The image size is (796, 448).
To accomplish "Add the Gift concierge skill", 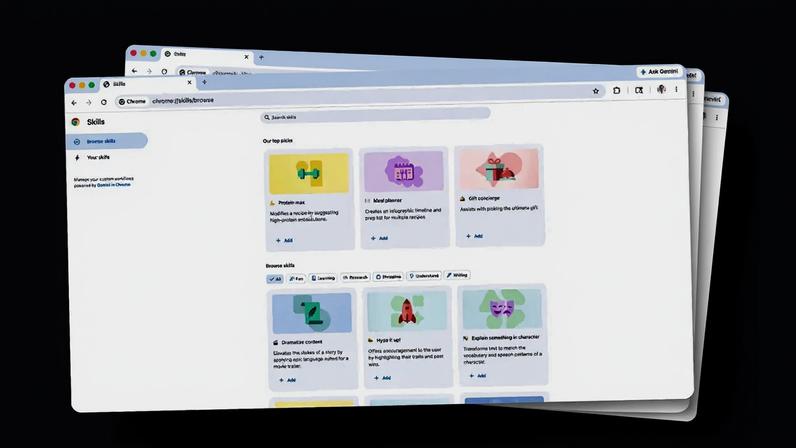I will click(474, 236).
